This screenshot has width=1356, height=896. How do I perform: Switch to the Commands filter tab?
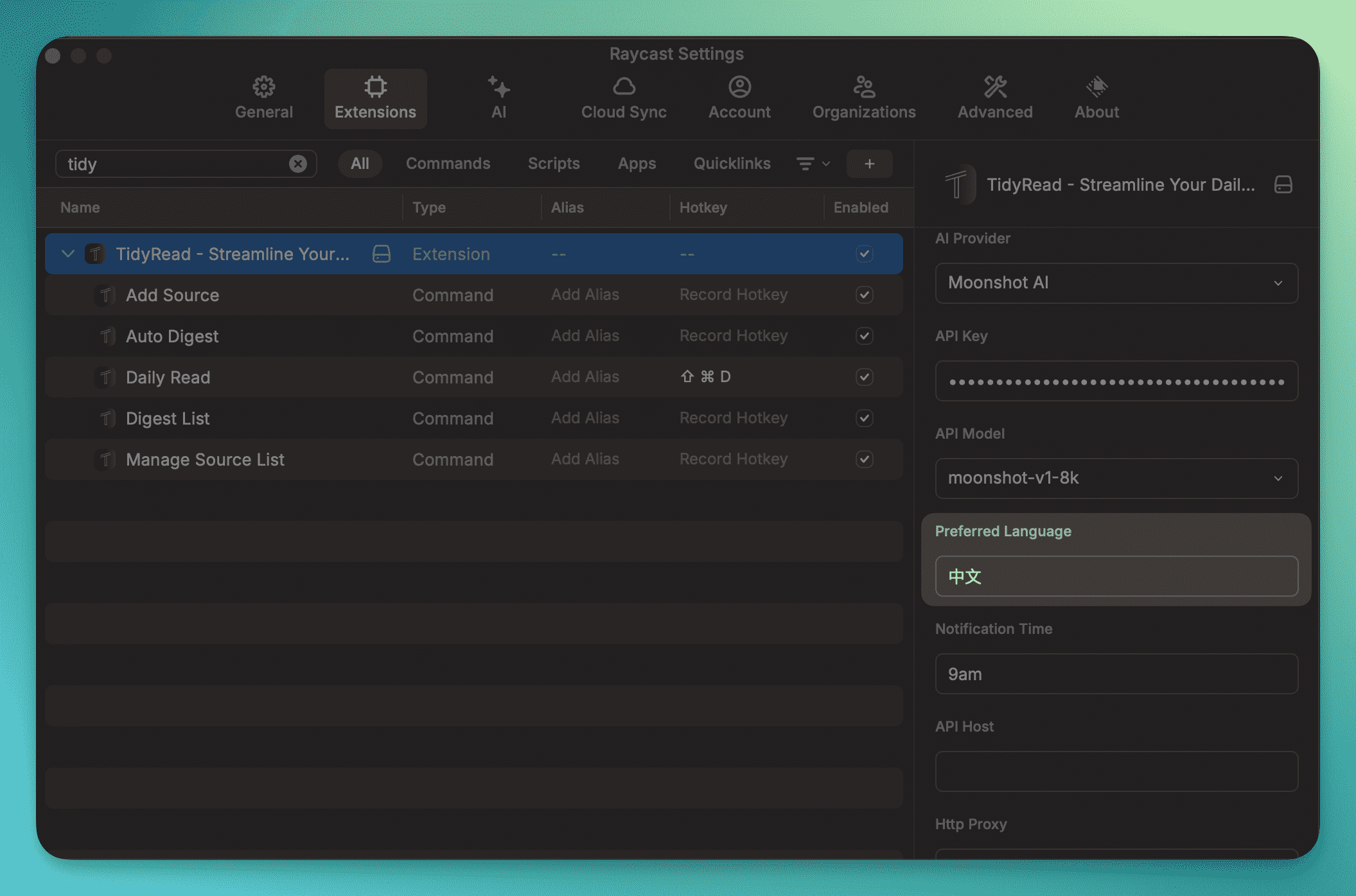coord(448,164)
